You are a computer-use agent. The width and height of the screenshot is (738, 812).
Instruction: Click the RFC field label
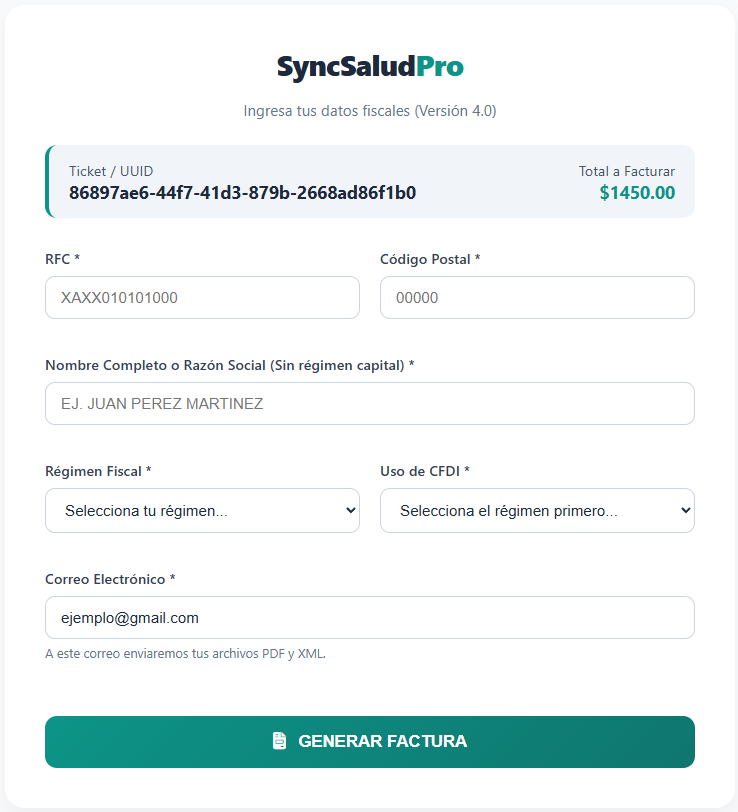click(62, 259)
